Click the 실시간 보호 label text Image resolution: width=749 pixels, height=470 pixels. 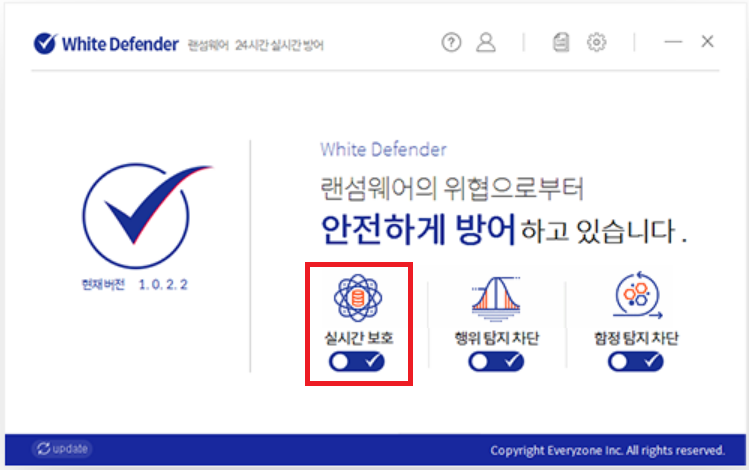pos(359,338)
